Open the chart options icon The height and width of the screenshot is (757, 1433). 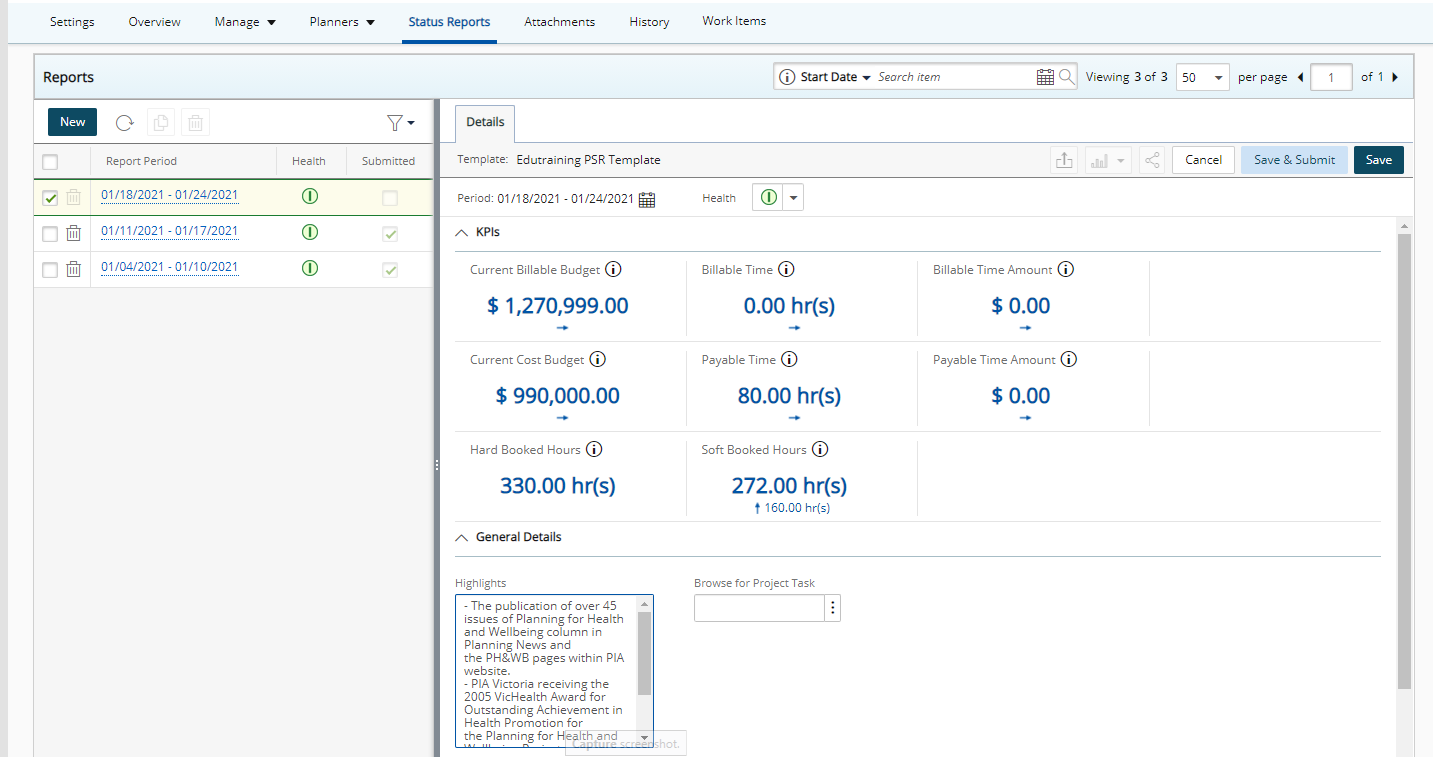click(x=1108, y=160)
